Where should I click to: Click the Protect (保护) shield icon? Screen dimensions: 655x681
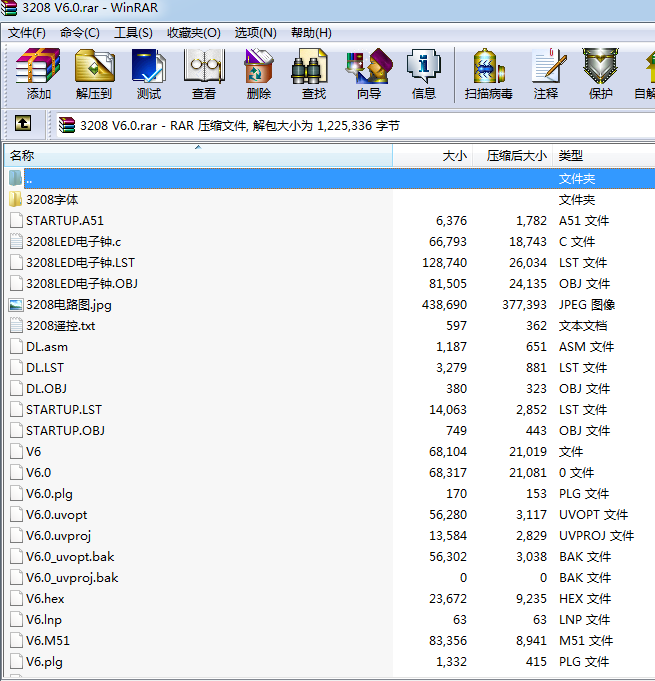tap(600, 66)
